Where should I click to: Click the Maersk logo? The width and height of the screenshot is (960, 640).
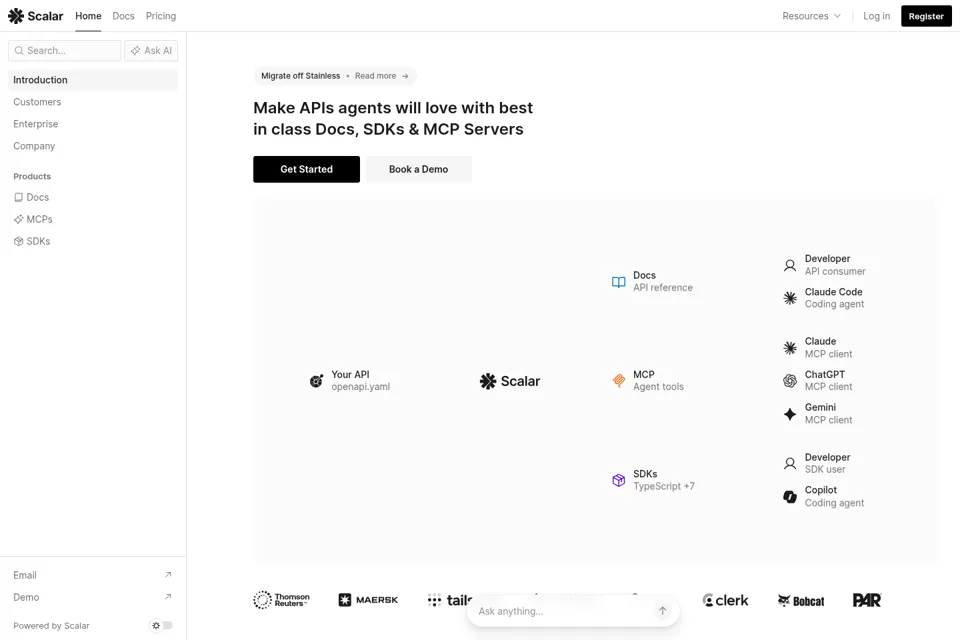[x=368, y=600]
